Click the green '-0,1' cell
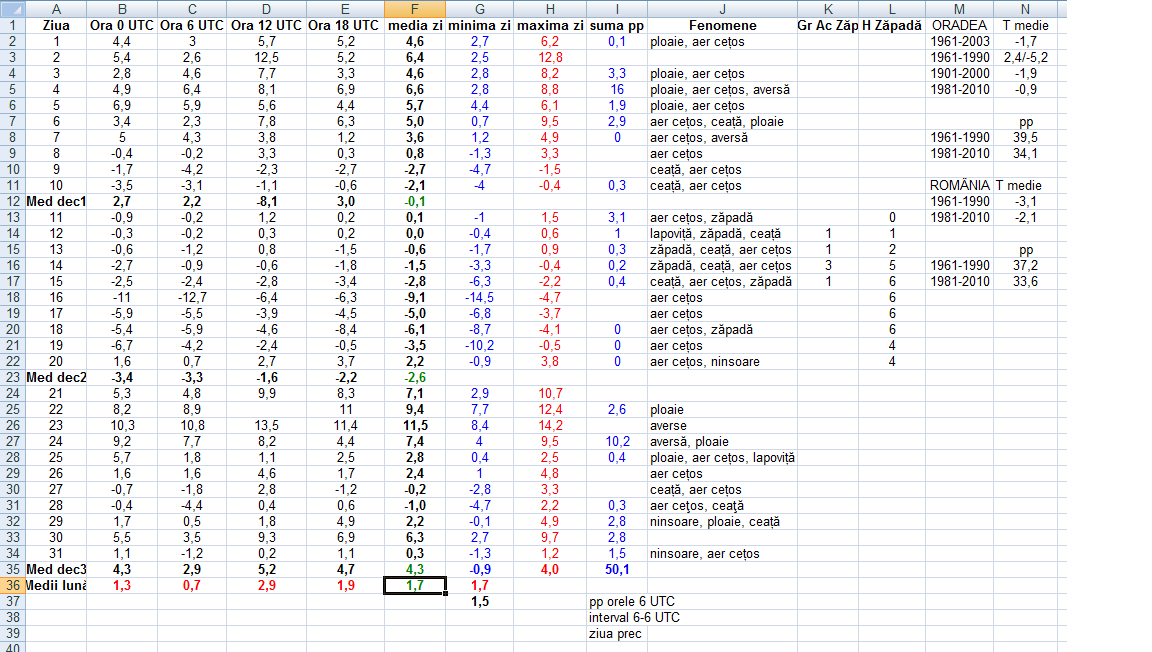Viewport: 1152px width, 652px height. click(x=414, y=201)
